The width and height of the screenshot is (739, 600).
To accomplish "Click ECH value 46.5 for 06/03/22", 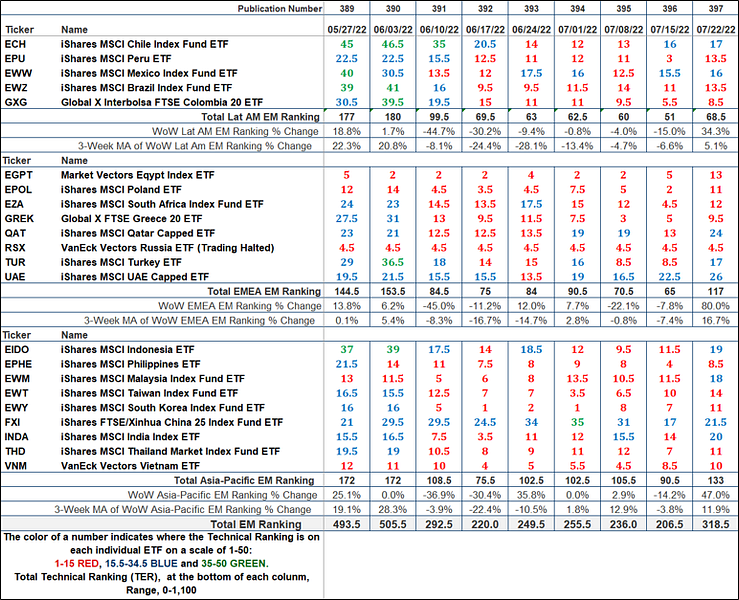I will click(393, 44).
